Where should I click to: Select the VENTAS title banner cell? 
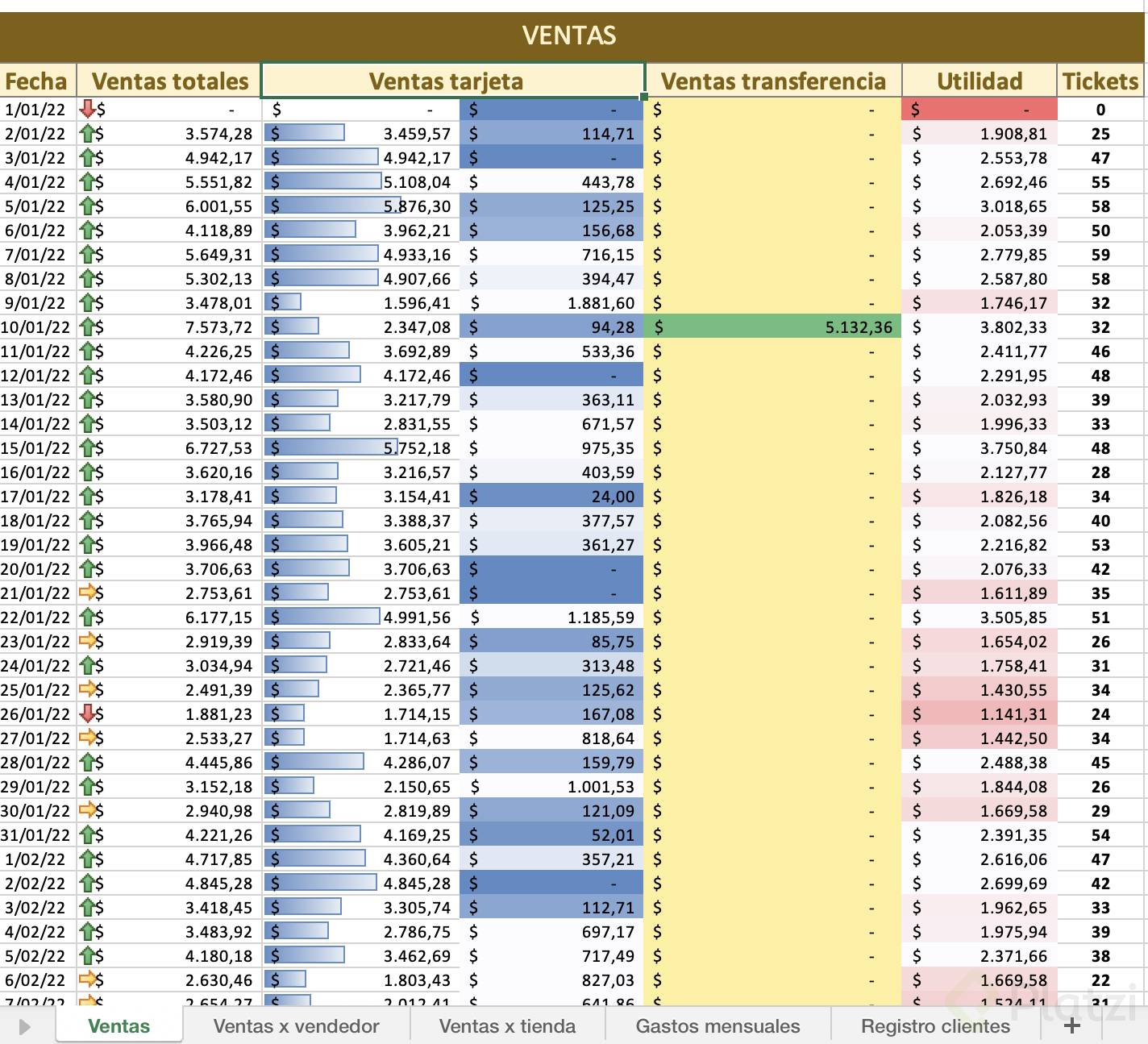coord(570,35)
